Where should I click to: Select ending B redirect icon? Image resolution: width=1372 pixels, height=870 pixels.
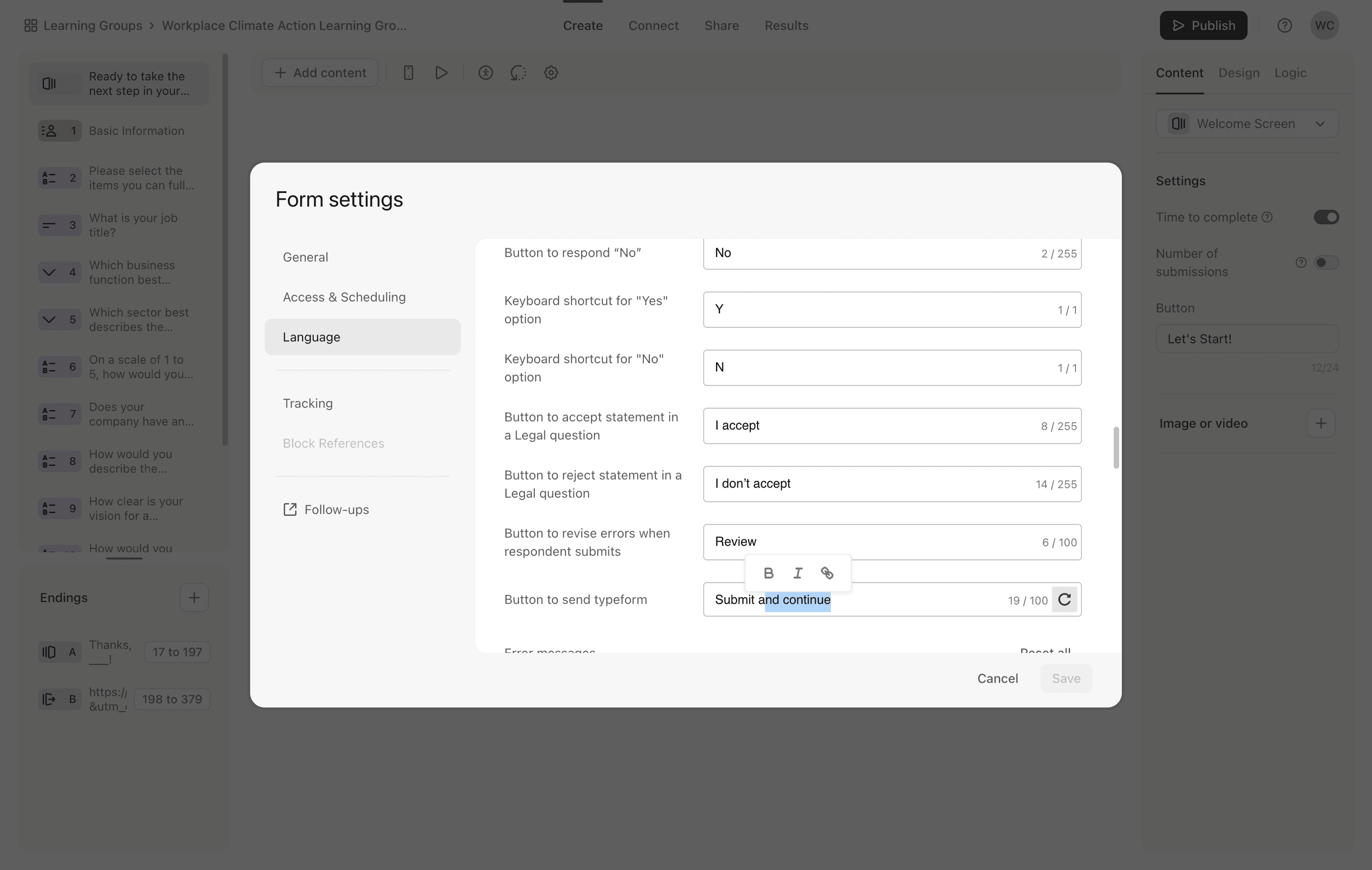tap(59, 699)
